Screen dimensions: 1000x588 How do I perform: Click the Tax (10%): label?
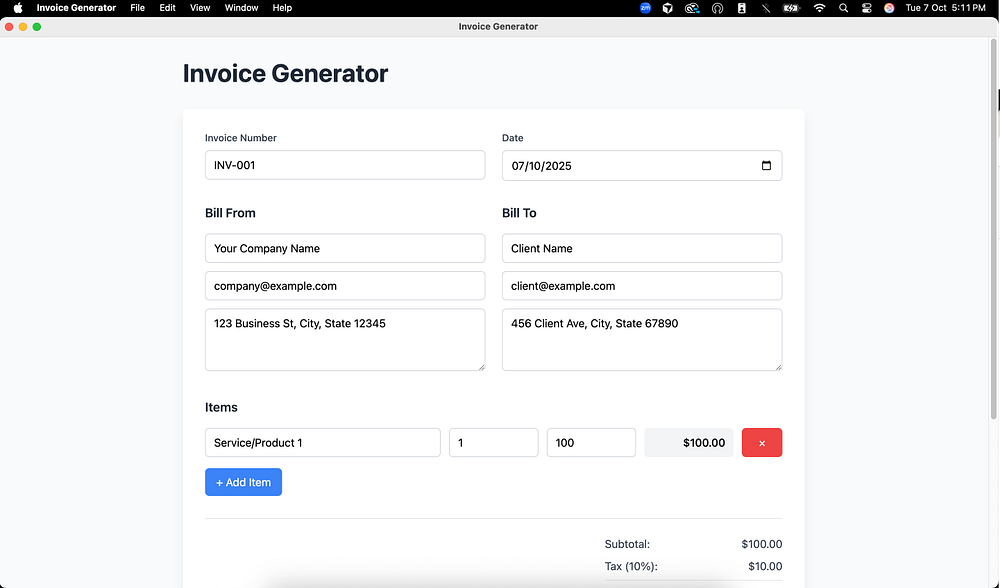[631, 566]
